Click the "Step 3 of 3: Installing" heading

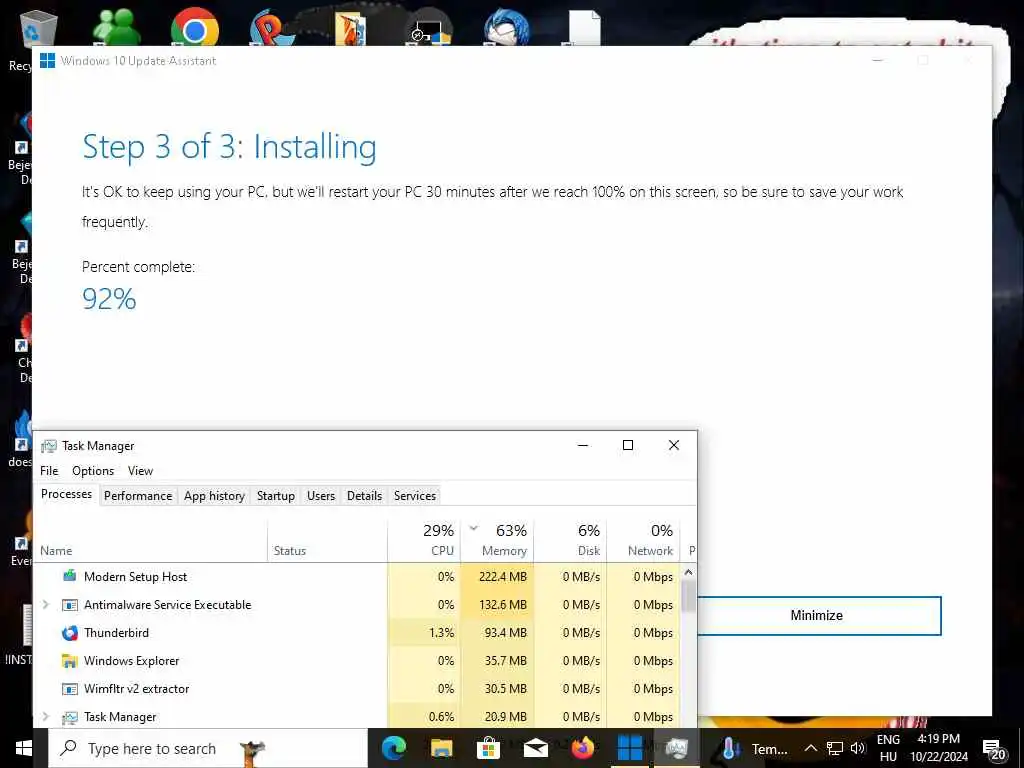tap(229, 147)
